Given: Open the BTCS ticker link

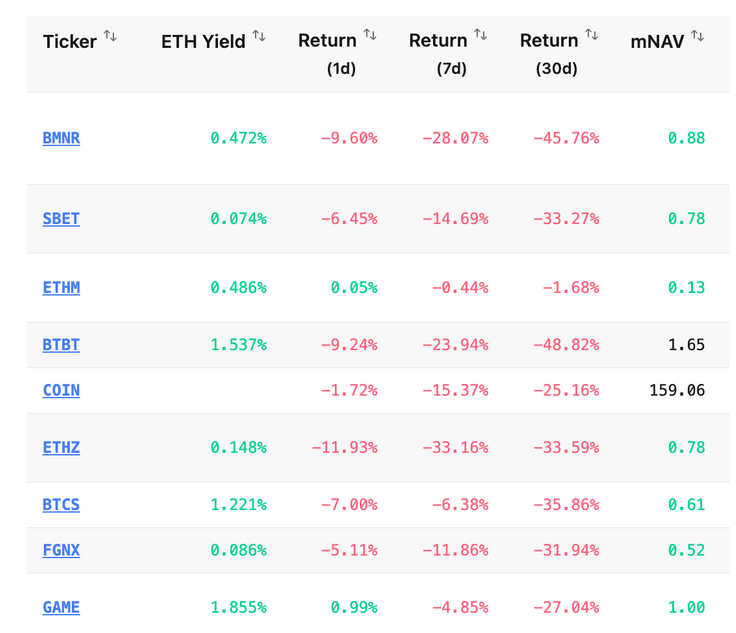Looking at the screenshot, I should pyautogui.click(x=61, y=505).
